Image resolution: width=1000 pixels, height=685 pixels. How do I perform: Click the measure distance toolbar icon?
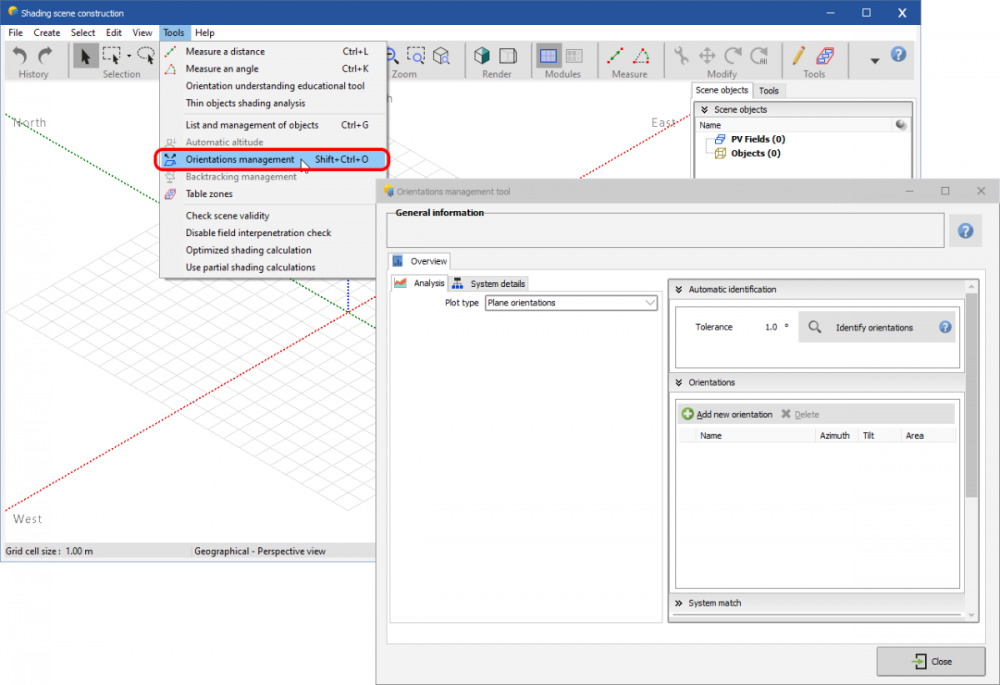point(616,56)
